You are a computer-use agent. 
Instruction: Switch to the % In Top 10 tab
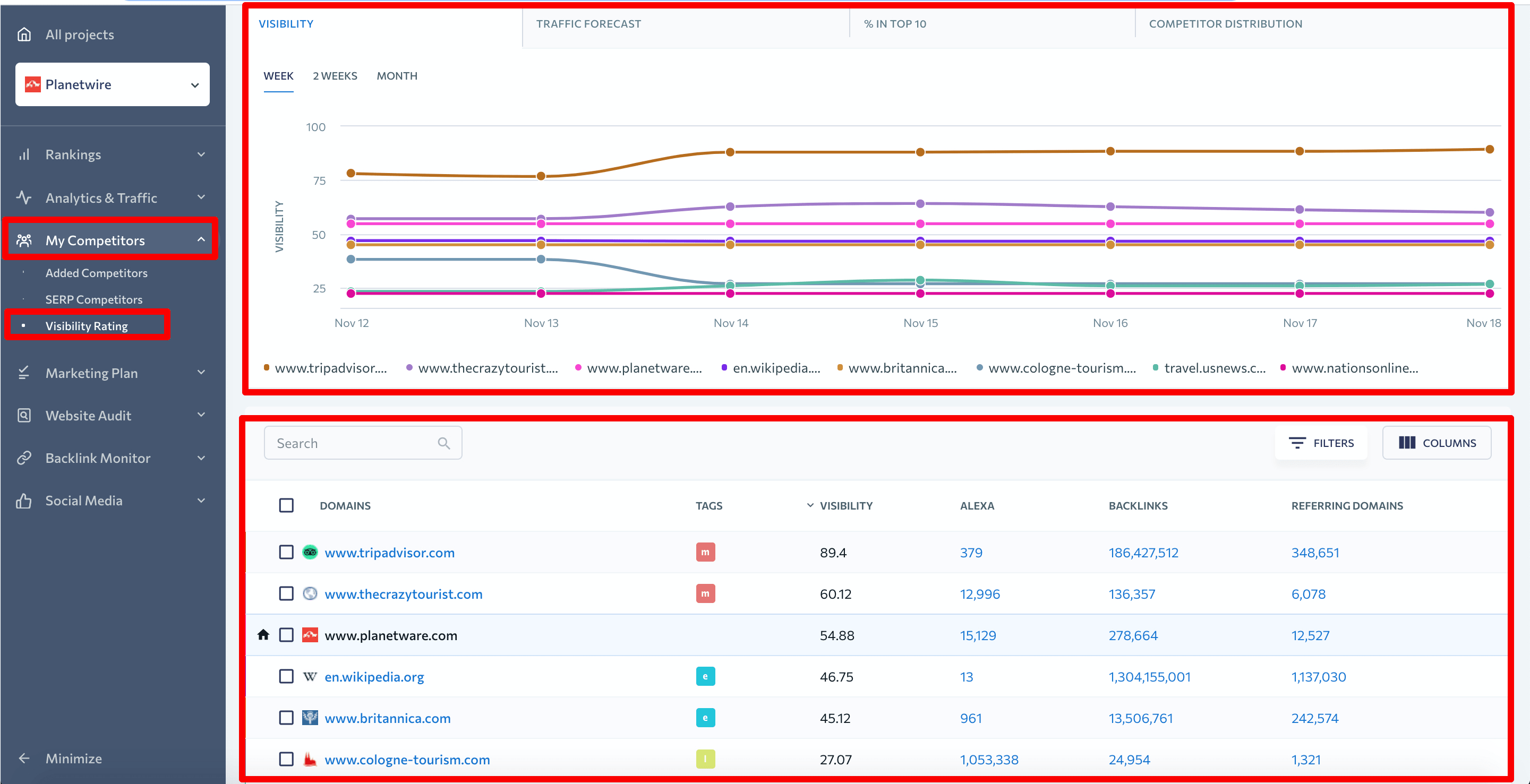pos(894,24)
